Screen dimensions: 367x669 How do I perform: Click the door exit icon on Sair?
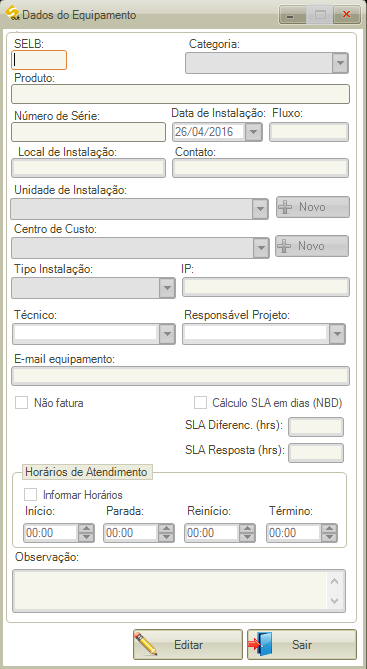[x=260, y=644]
